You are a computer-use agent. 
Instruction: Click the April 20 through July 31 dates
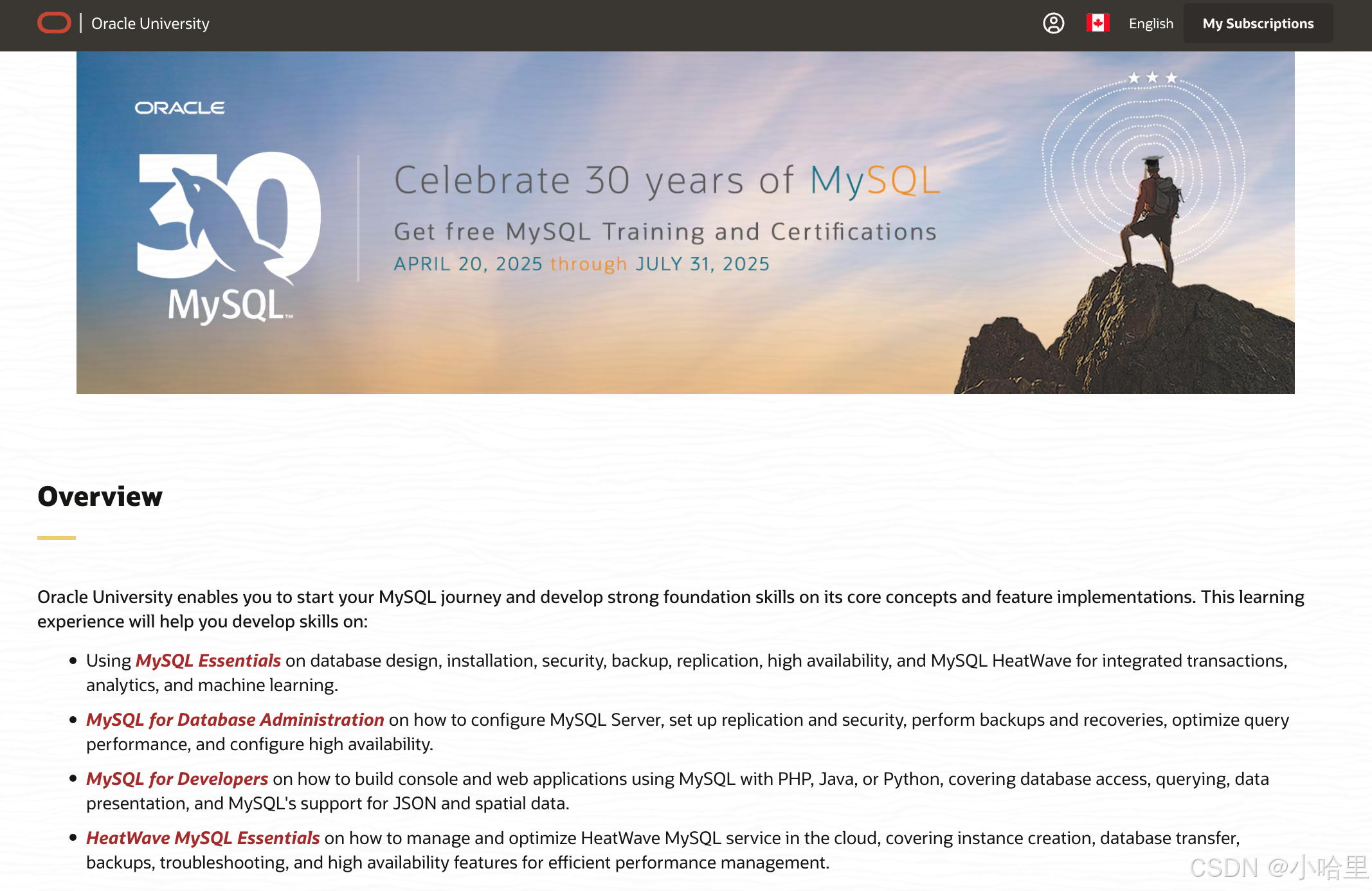tap(581, 264)
